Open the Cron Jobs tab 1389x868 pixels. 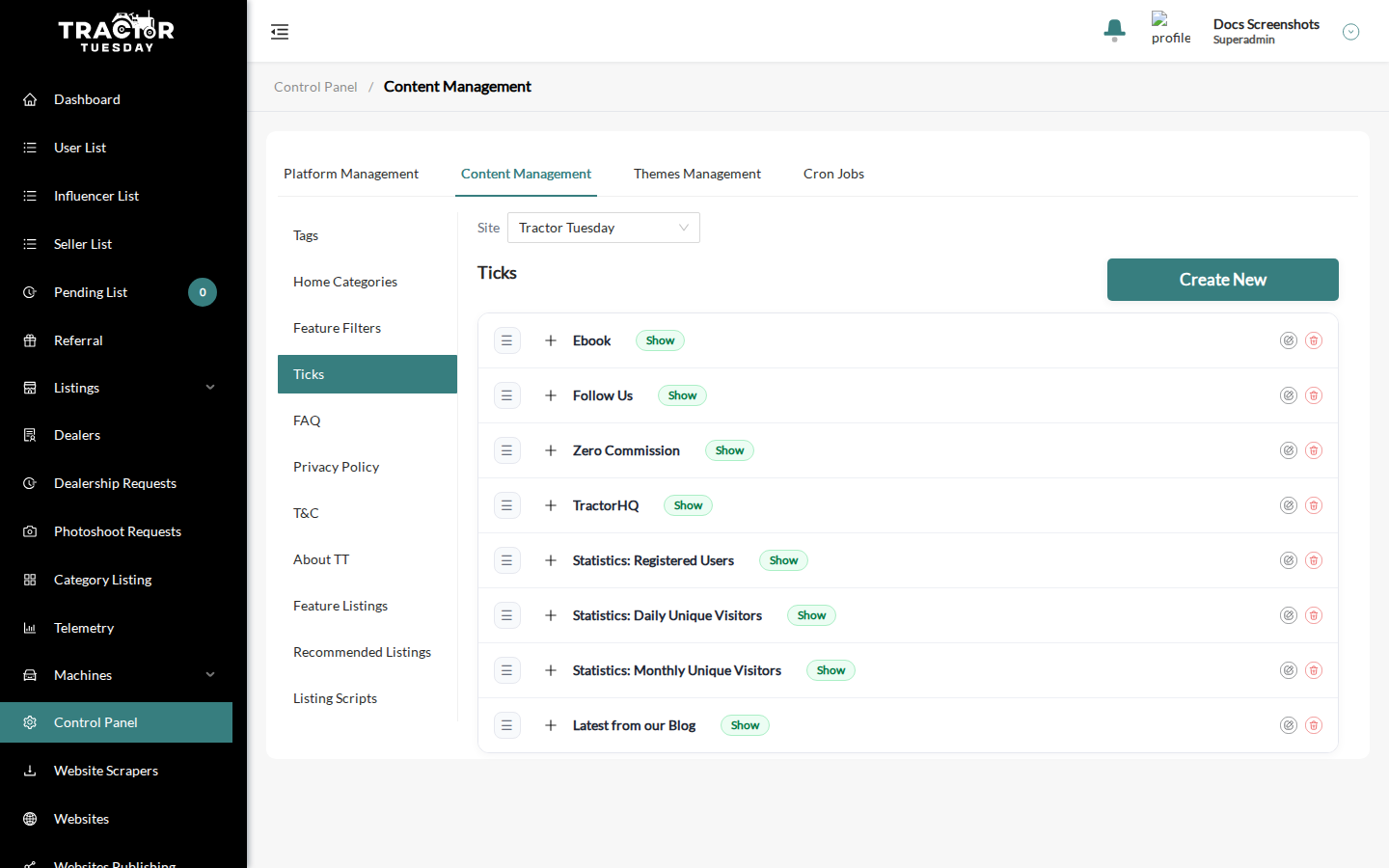pyautogui.click(x=833, y=174)
